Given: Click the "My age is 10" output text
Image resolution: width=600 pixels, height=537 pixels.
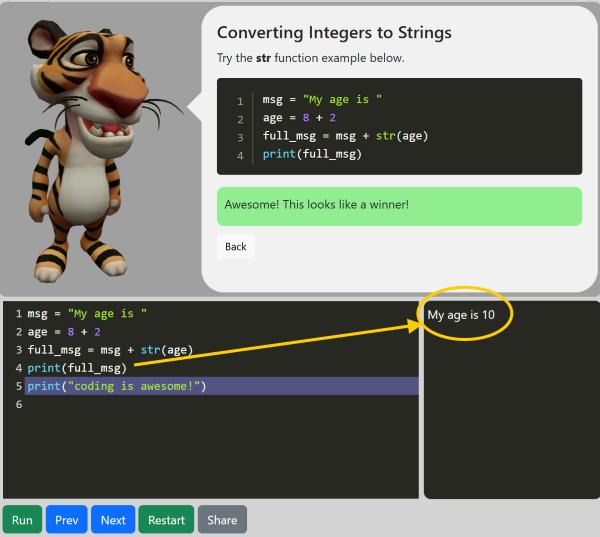Looking at the screenshot, I should [x=461, y=315].
